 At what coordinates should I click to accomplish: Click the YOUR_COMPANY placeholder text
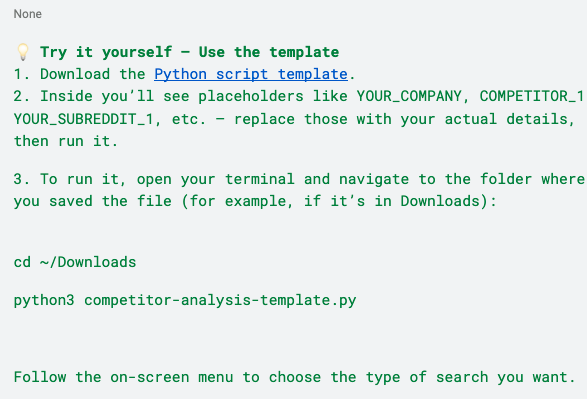(409, 97)
